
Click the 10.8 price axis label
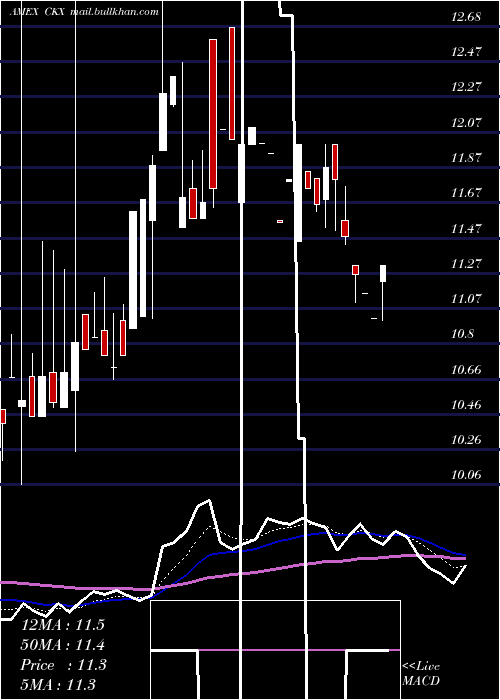pos(462,334)
